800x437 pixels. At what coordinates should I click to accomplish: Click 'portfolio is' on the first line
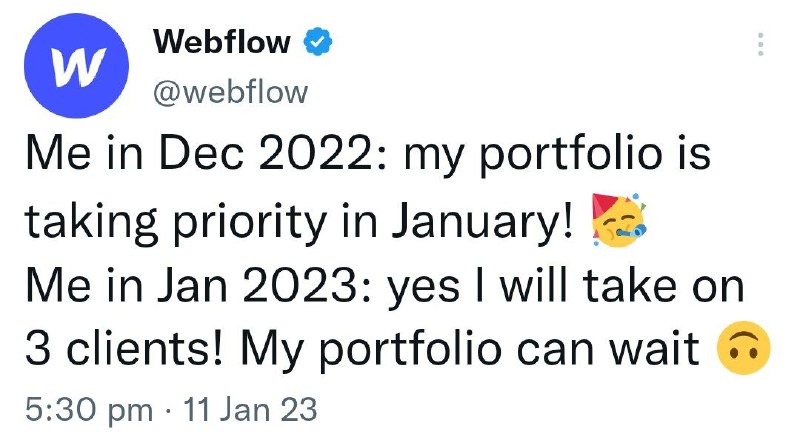pos(595,155)
